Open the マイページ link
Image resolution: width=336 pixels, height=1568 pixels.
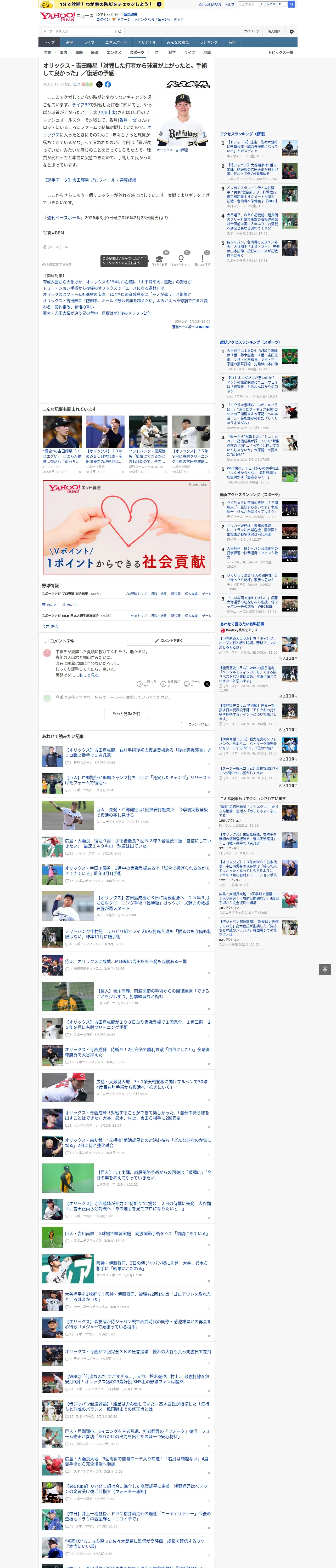[x=251, y=31]
